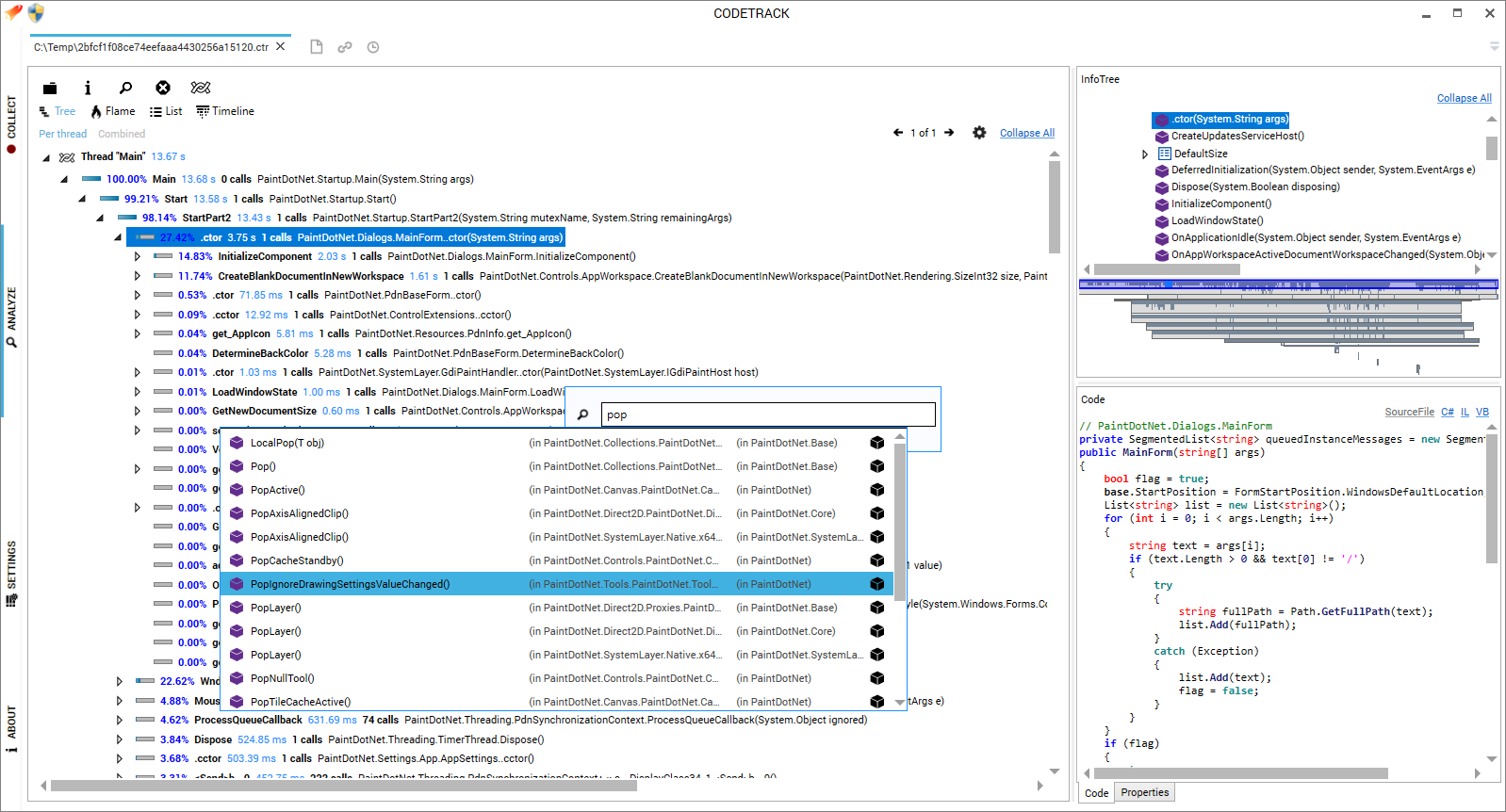Switch code view to IL
Screen dimensions: 1506x812
pyautogui.click(x=1465, y=412)
